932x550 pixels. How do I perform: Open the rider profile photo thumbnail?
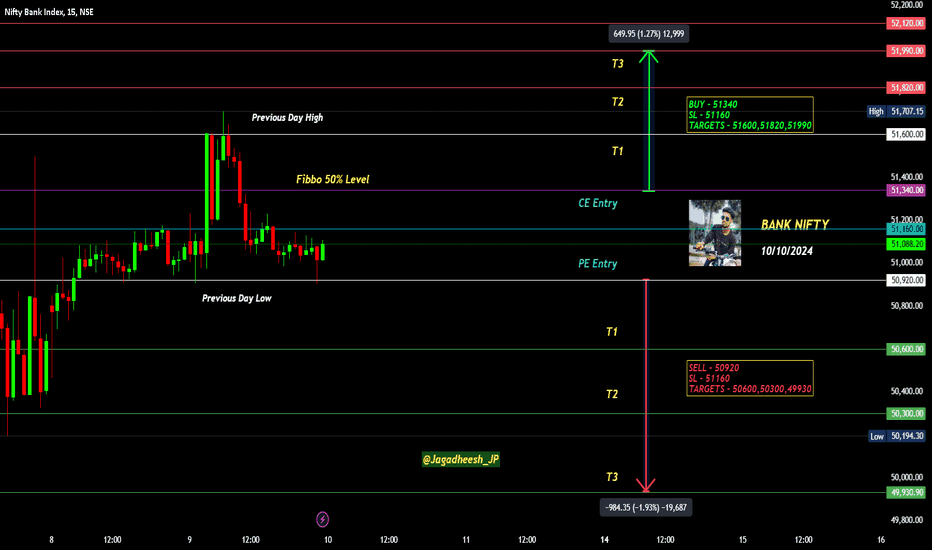(x=714, y=233)
